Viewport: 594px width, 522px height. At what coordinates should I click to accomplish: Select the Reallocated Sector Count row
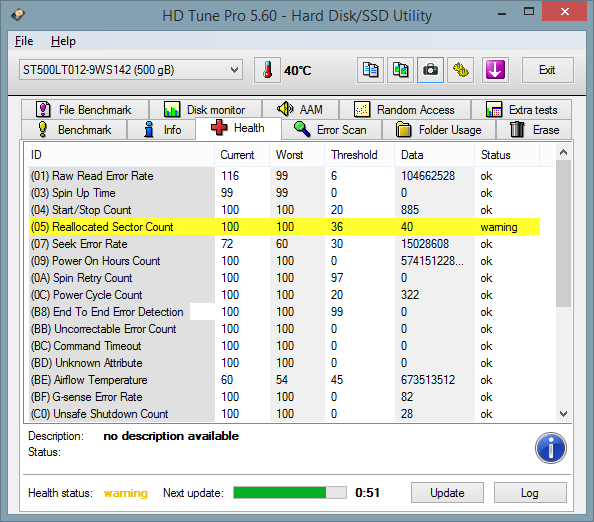coord(284,227)
